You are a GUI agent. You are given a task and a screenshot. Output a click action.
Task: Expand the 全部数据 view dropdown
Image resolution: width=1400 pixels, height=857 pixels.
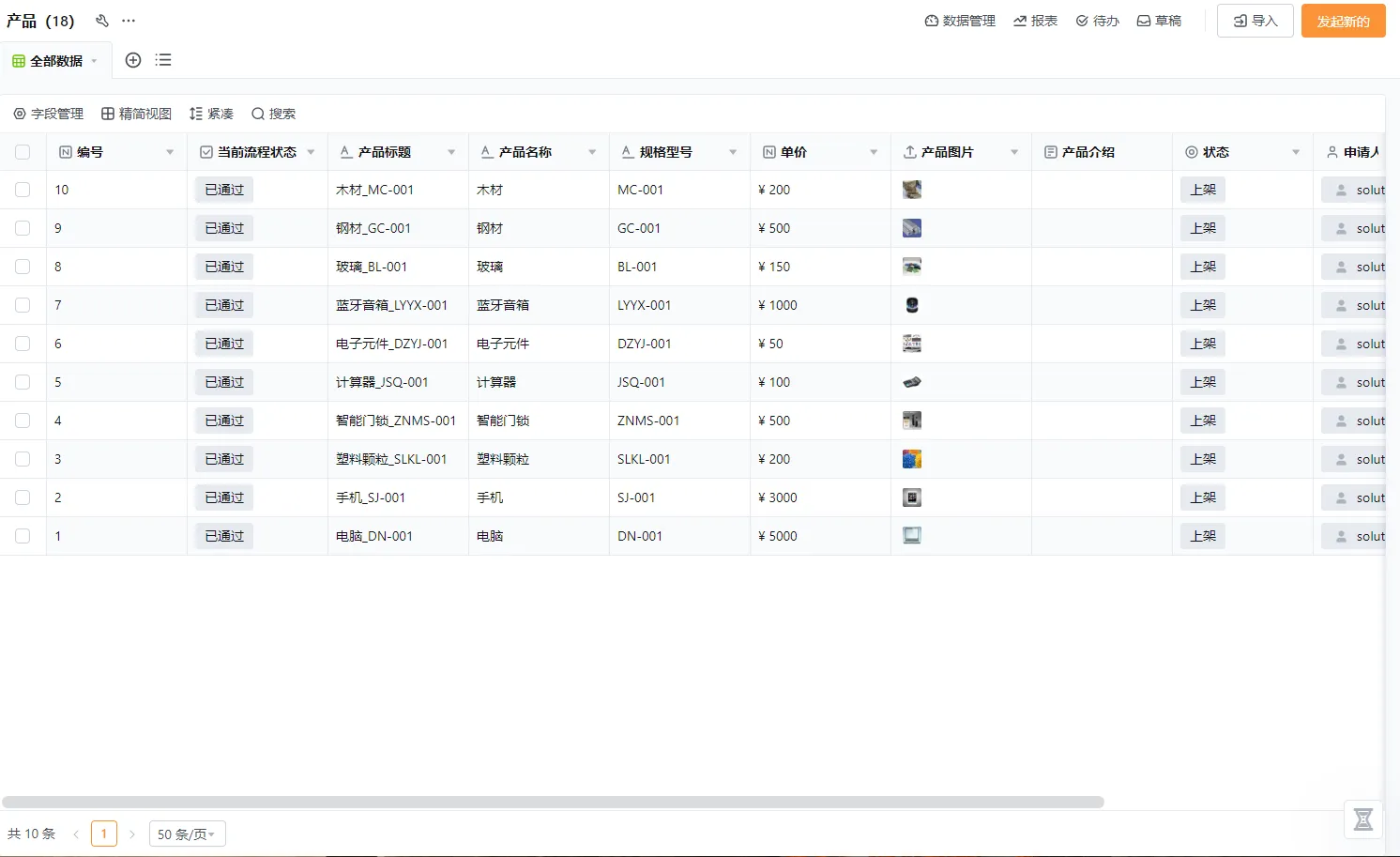click(94, 59)
